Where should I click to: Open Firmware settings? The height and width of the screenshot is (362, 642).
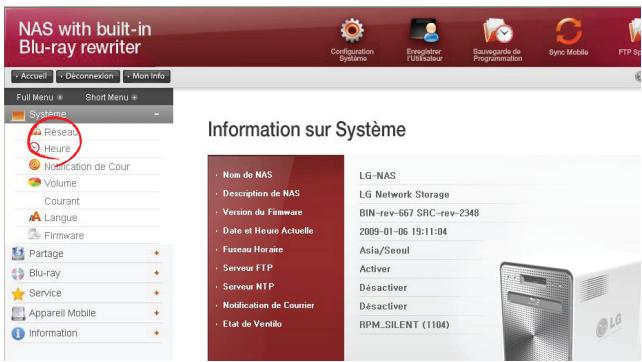click(x=64, y=235)
